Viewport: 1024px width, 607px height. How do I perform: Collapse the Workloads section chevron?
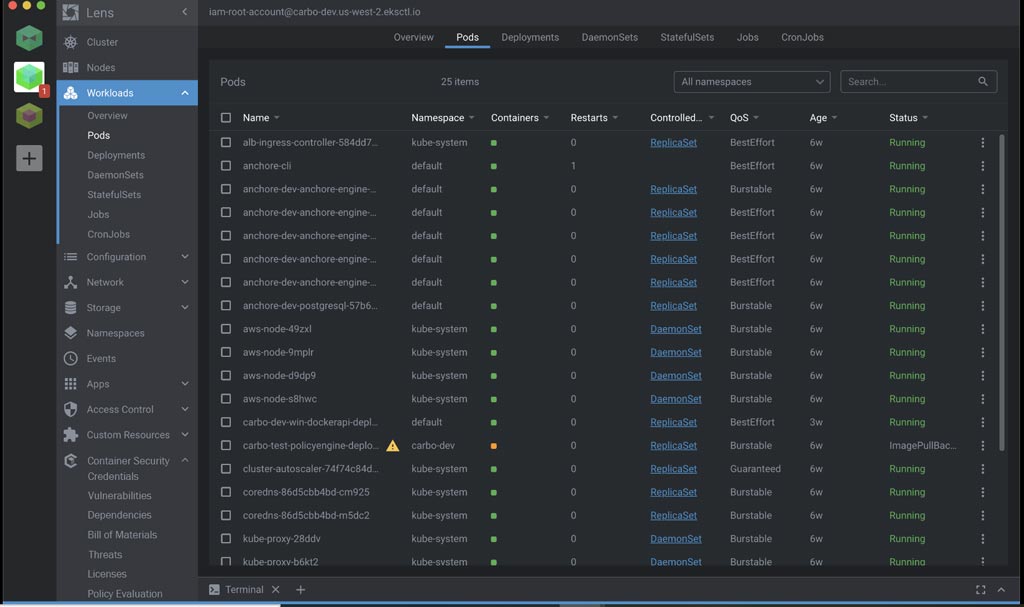coord(185,93)
